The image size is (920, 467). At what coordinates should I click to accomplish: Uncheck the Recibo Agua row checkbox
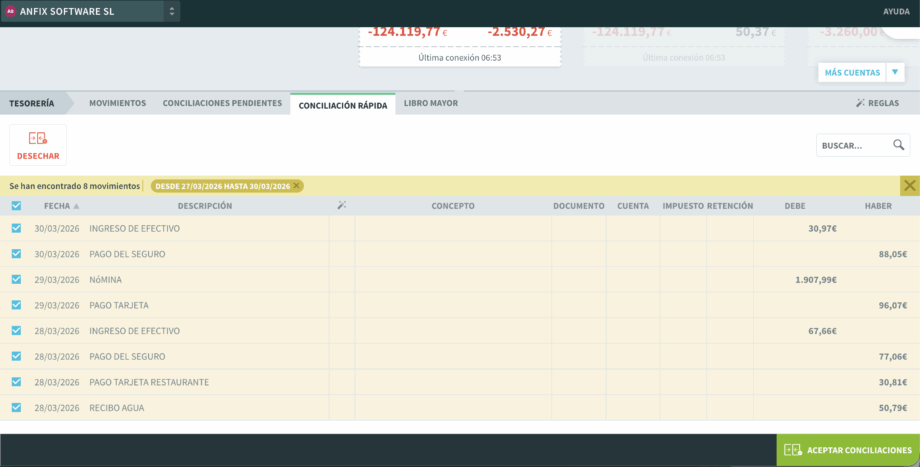point(16,407)
